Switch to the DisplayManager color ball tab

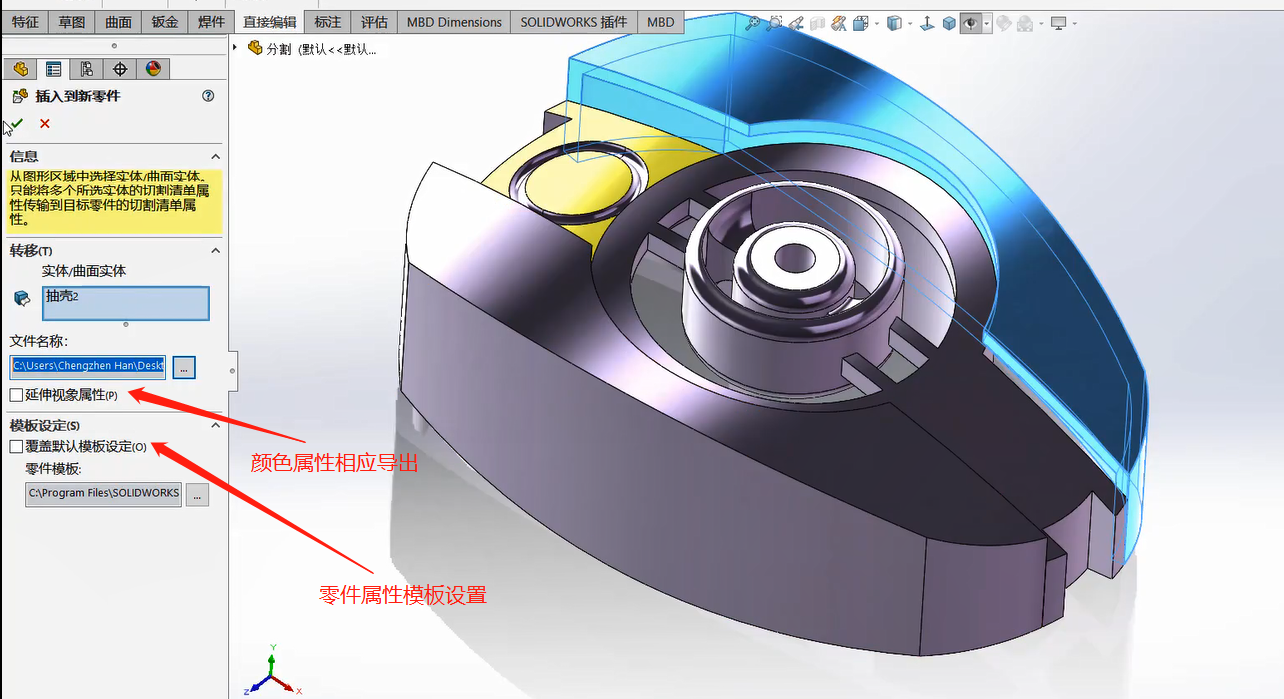[x=153, y=68]
